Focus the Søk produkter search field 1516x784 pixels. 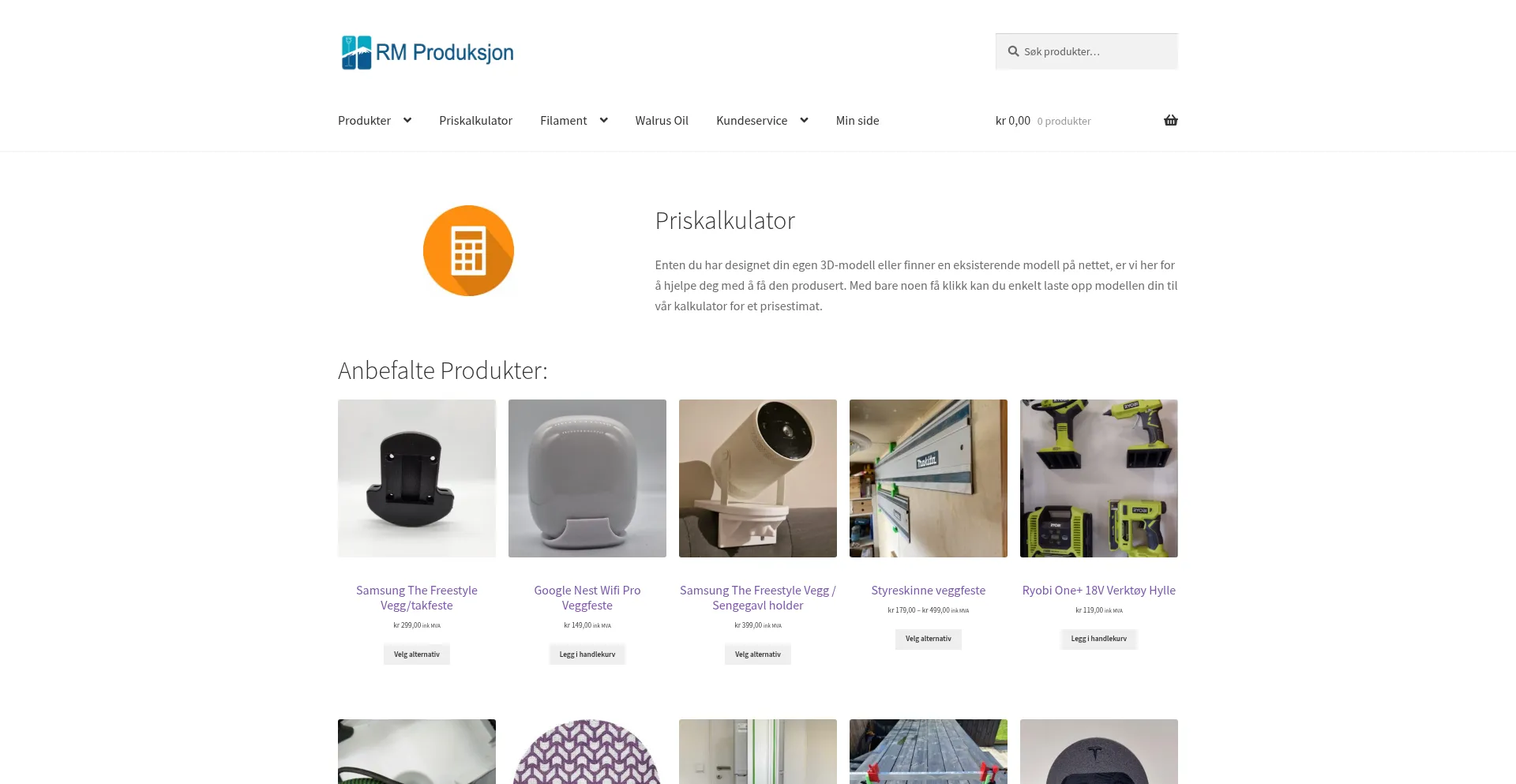(x=1086, y=51)
